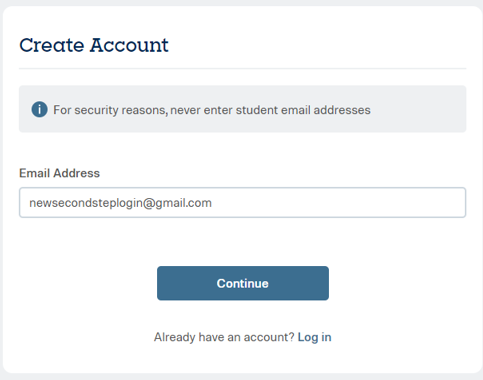Click the 'student email addresses' phrase in notice
483x380 pixels.
pyautogui.click(x=303, y=110)
